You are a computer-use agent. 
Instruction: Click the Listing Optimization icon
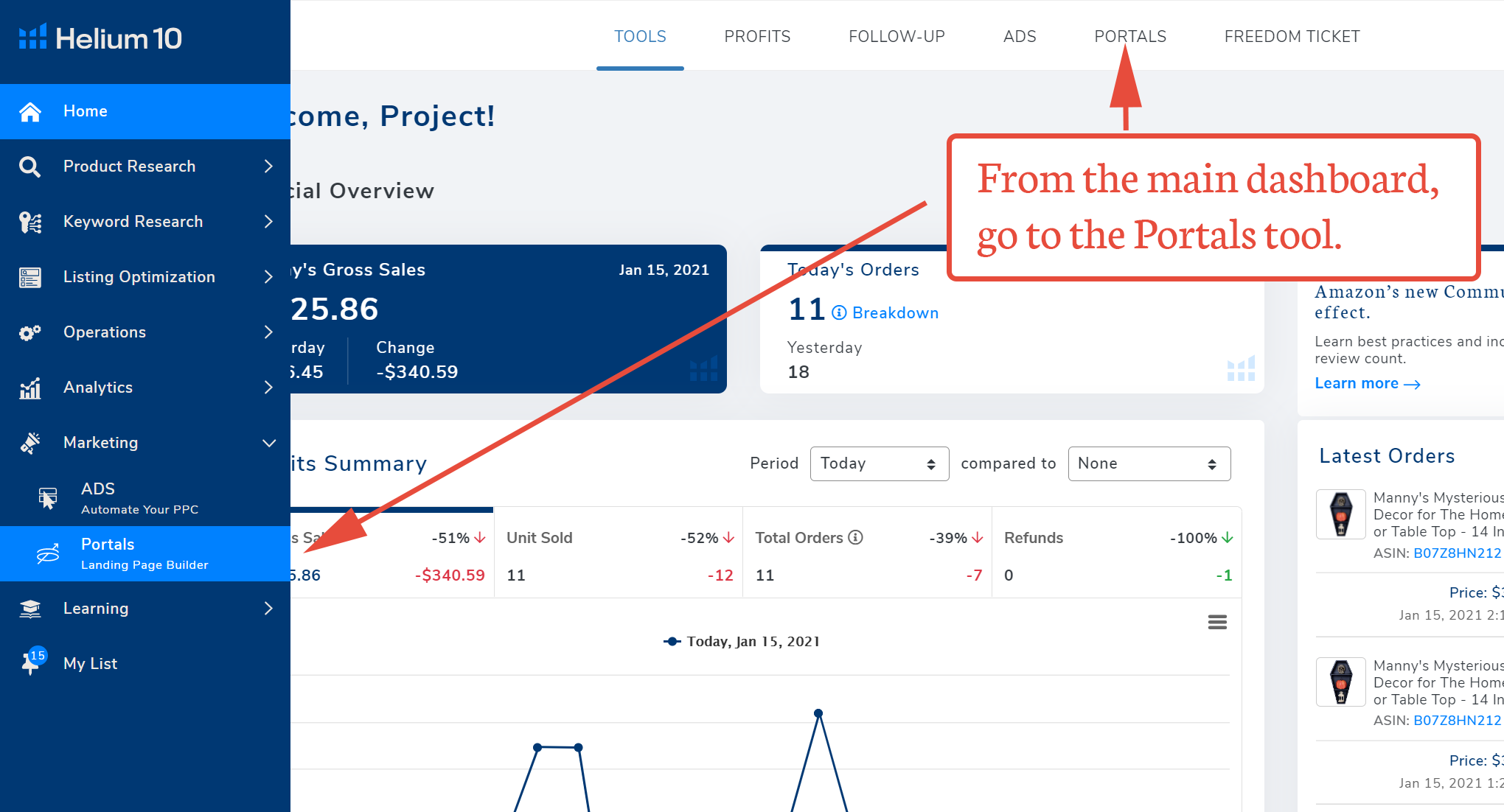click(30, 277)
